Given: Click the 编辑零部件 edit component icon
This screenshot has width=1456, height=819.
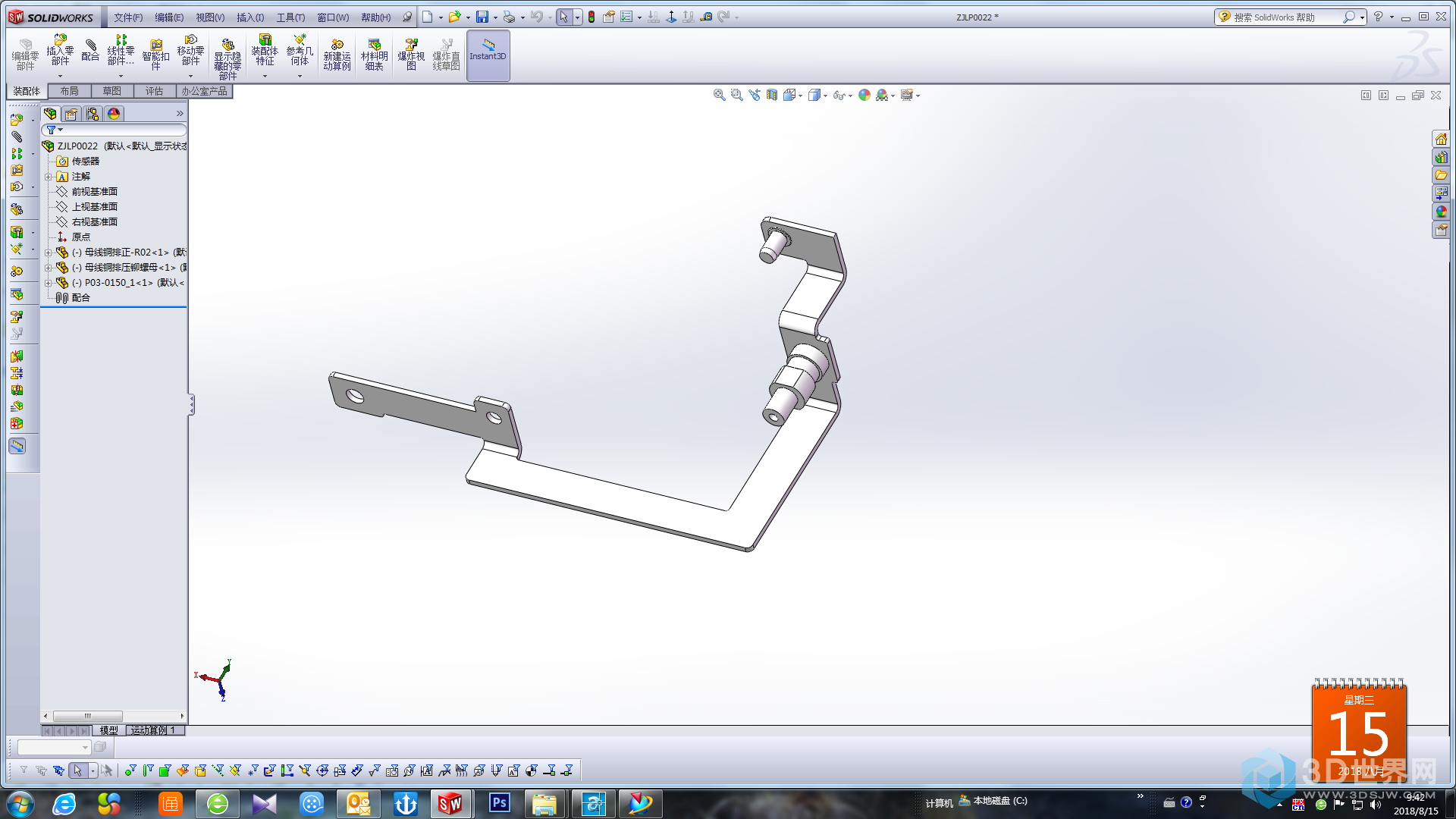Looking at the screenshot, I should click(x=25, y=55).
